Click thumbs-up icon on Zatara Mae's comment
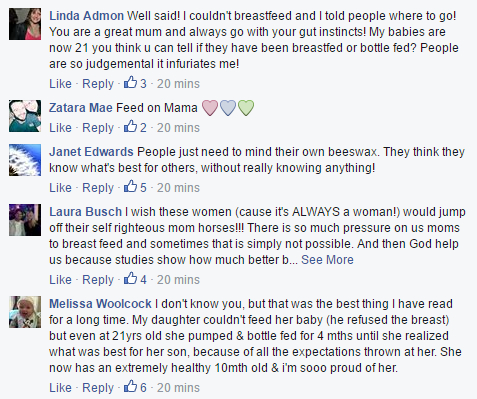The image size is (477, 399). click(x=130, y=126)
